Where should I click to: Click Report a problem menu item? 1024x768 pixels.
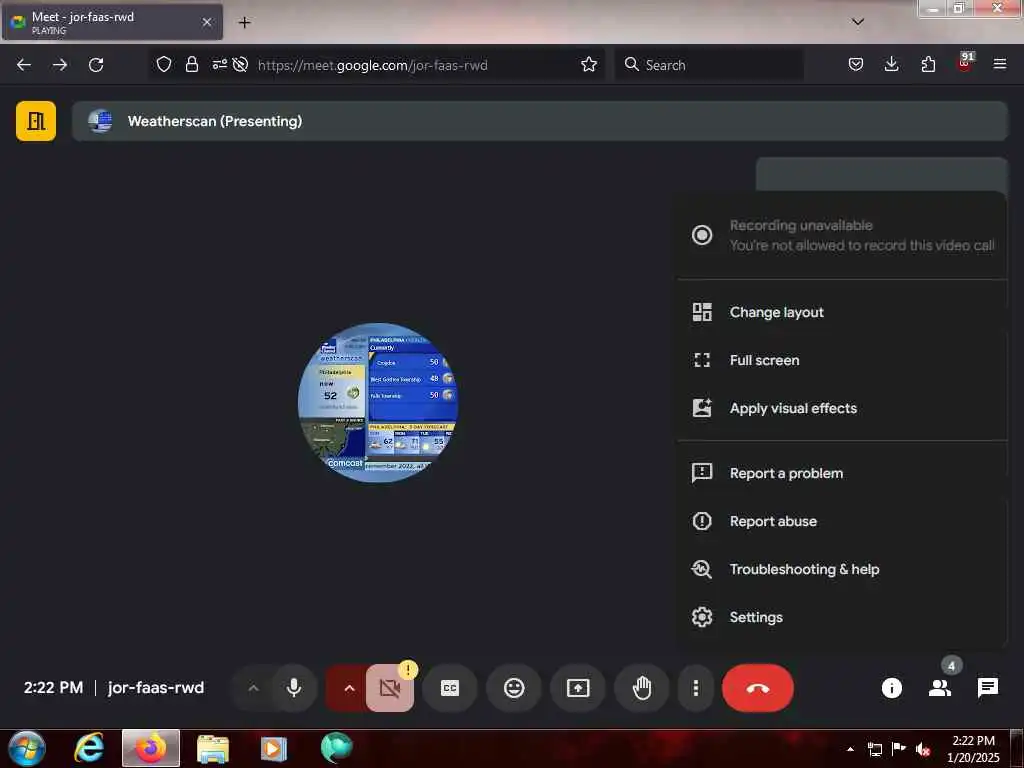pyautogui.click(x=842, y=473)
